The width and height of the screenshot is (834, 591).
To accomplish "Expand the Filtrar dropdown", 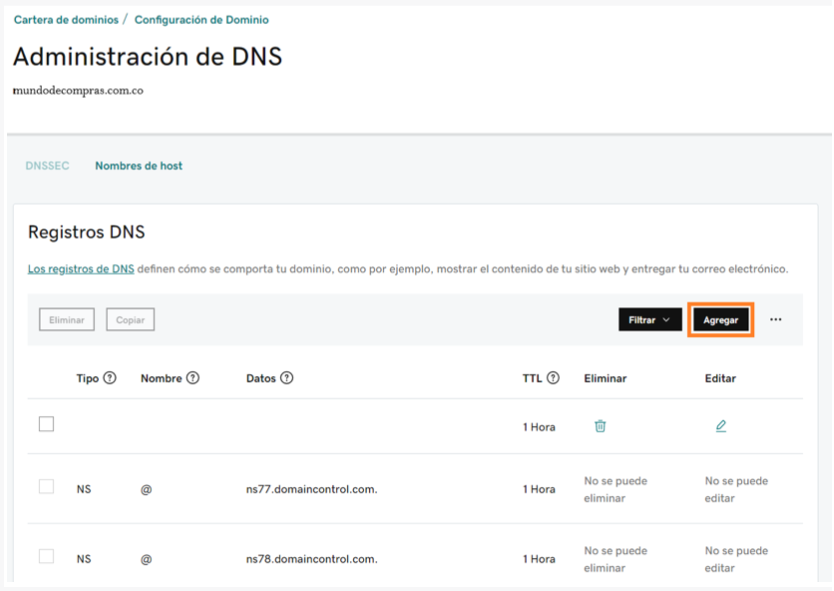I will (650, 320).
